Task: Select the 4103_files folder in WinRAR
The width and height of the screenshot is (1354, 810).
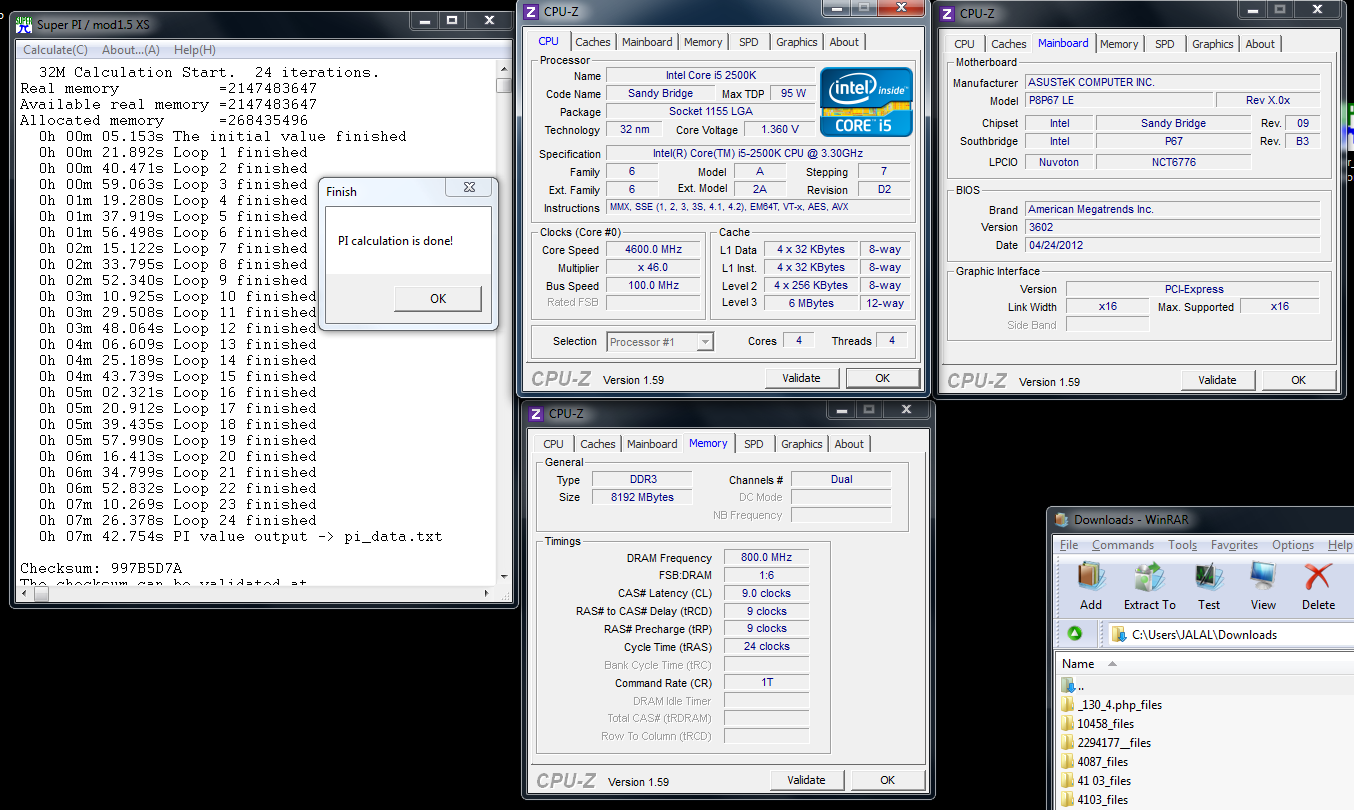Action: pos(1094,800)
